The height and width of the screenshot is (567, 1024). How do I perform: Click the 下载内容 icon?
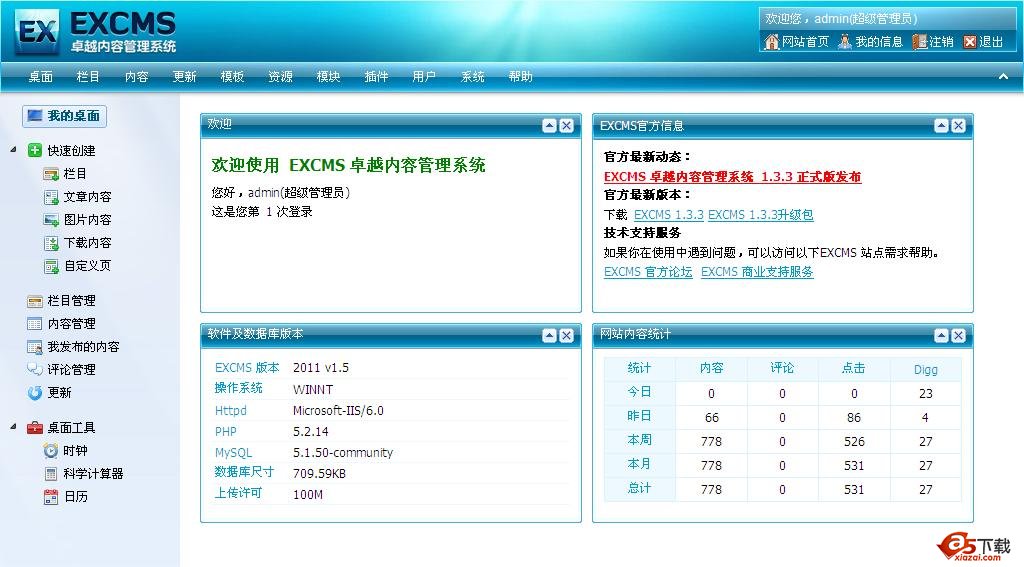pyautogui.click(x=51, y=243)
